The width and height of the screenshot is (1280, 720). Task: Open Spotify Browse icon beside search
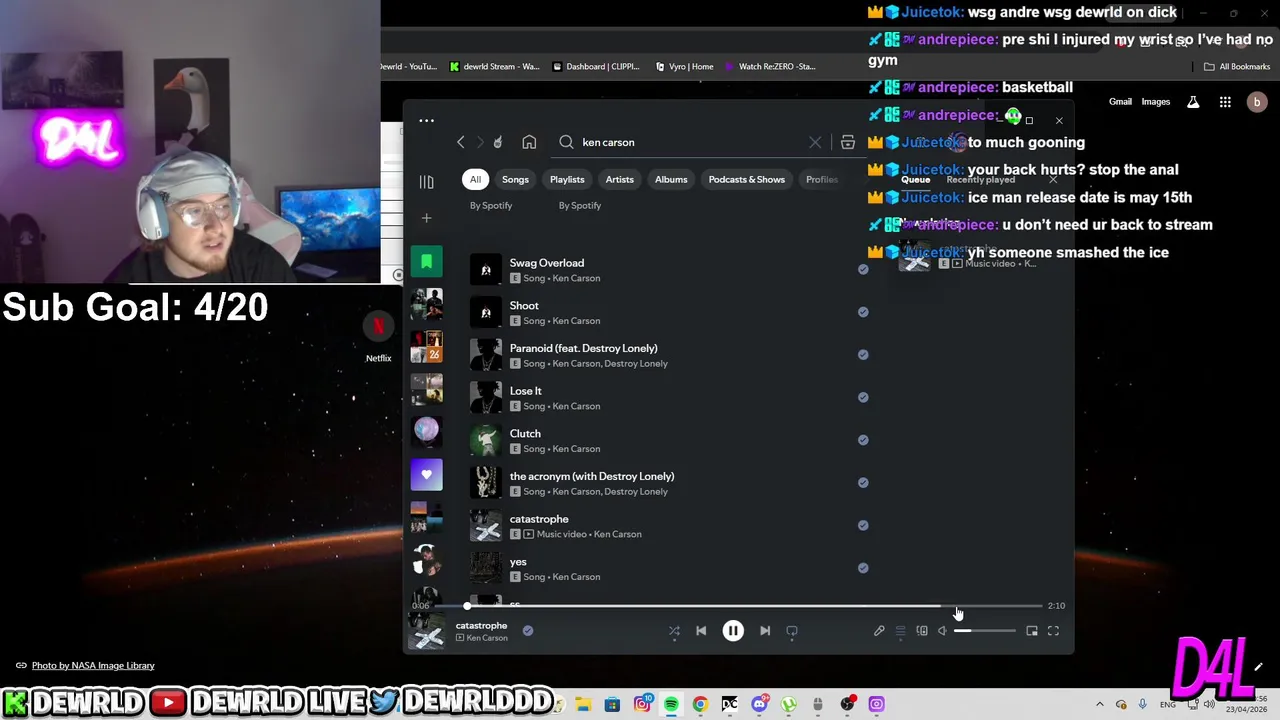pyautogui.click(x=848, y=142)
